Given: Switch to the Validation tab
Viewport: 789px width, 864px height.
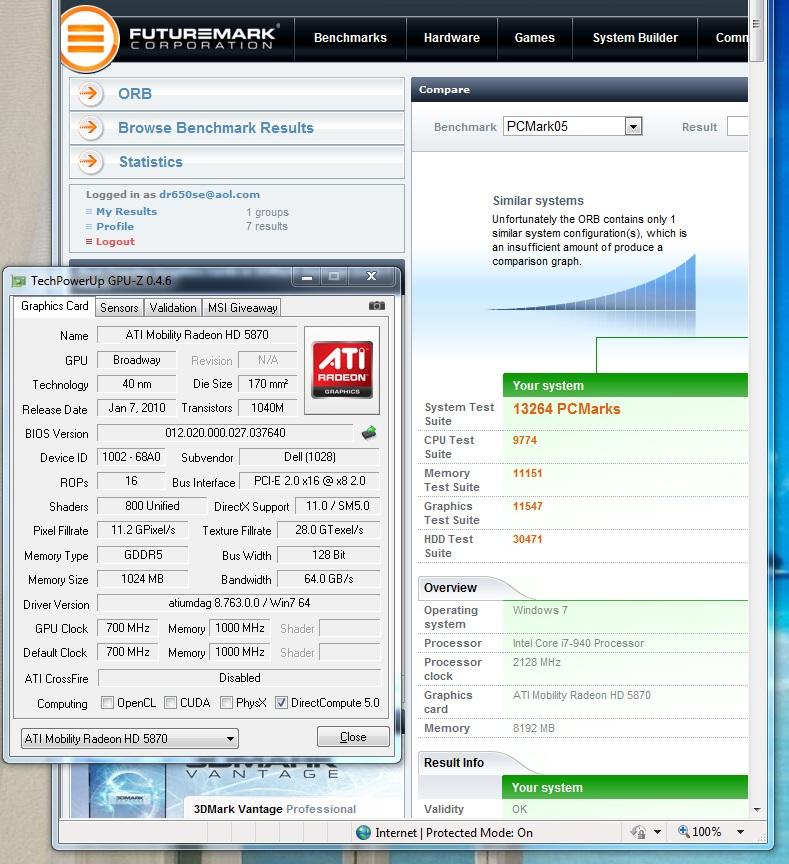Looking at the screenshot, I should (x=172, y=307).
